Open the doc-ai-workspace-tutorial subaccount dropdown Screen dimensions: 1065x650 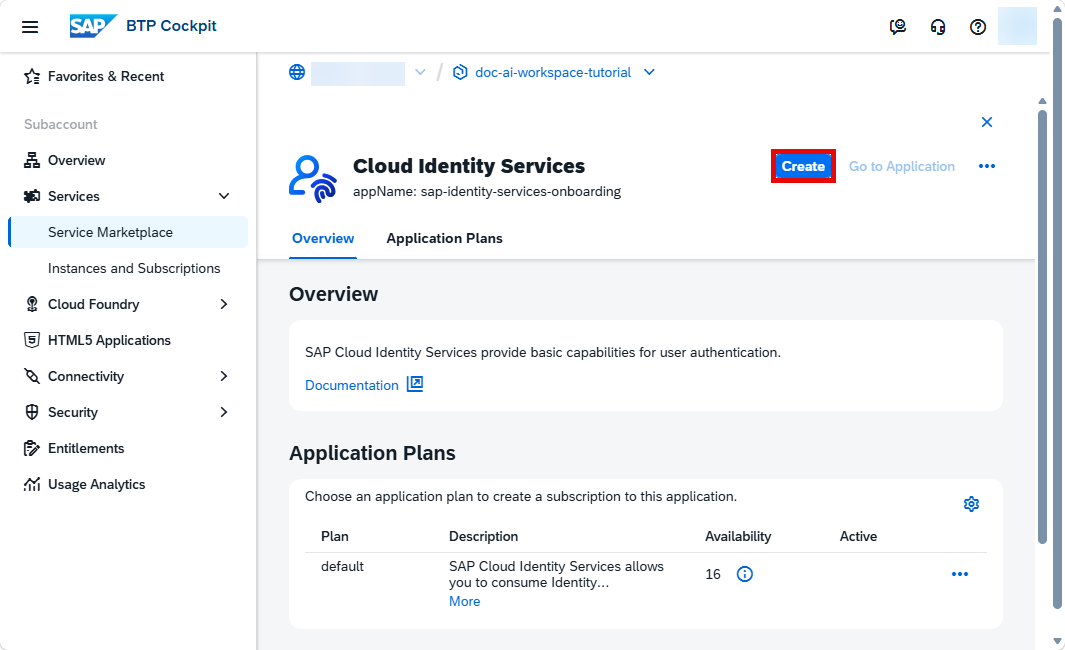point(649,72)
